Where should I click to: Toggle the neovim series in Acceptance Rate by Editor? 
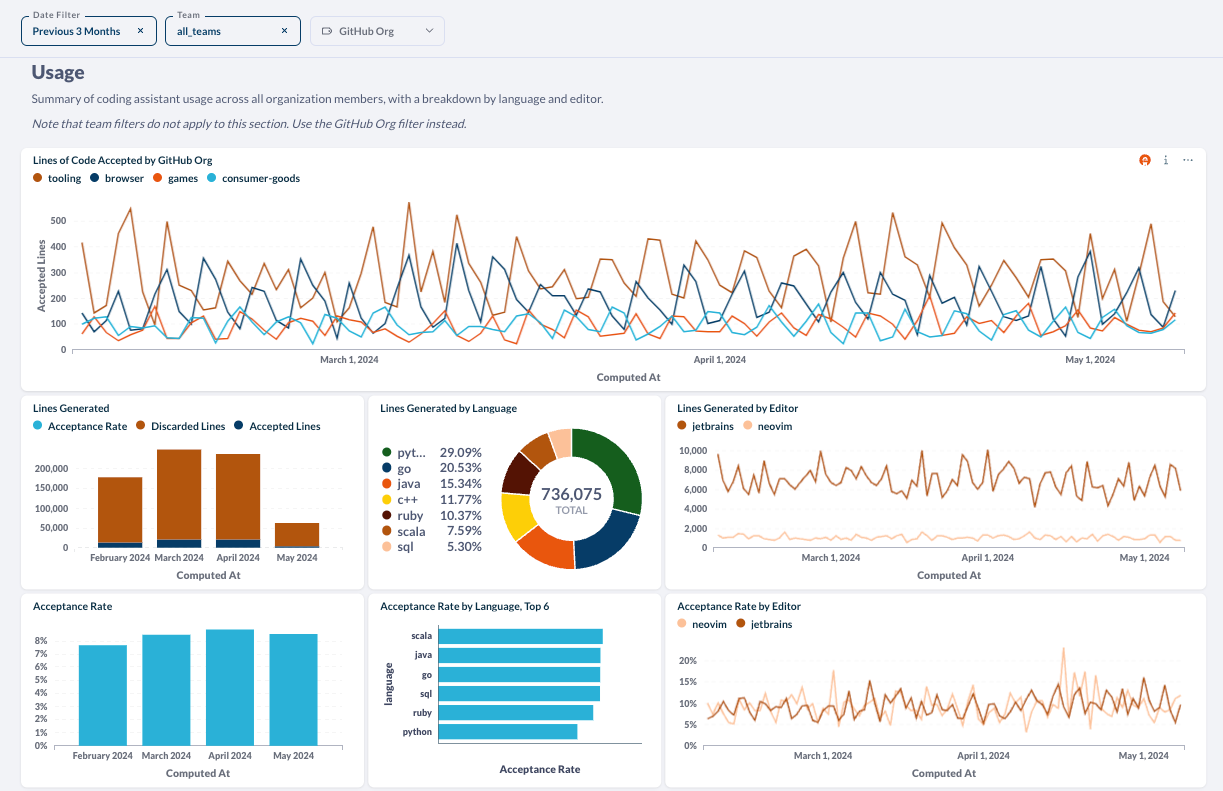[684, 623]
